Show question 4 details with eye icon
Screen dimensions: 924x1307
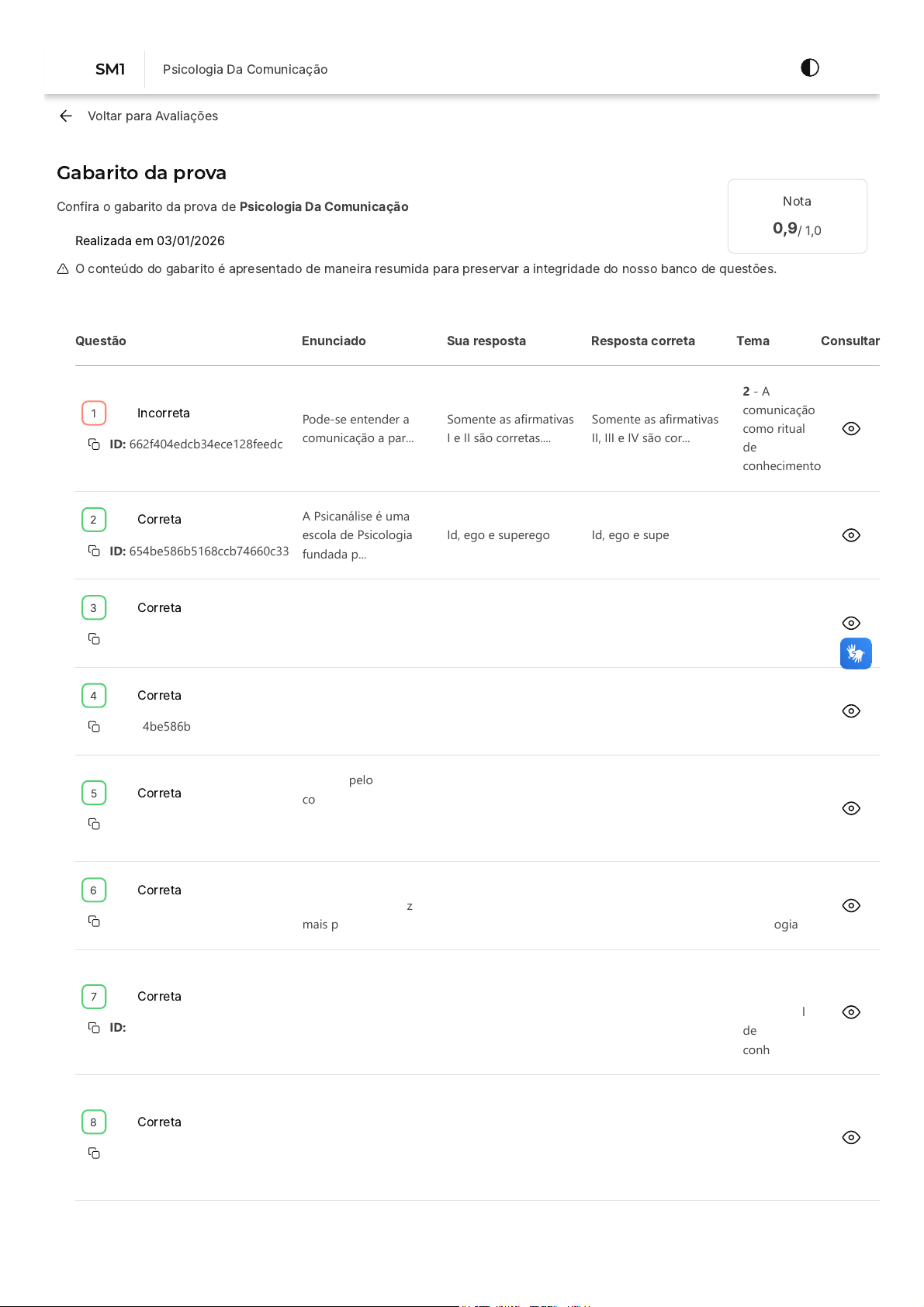click(x=851, y=711)
